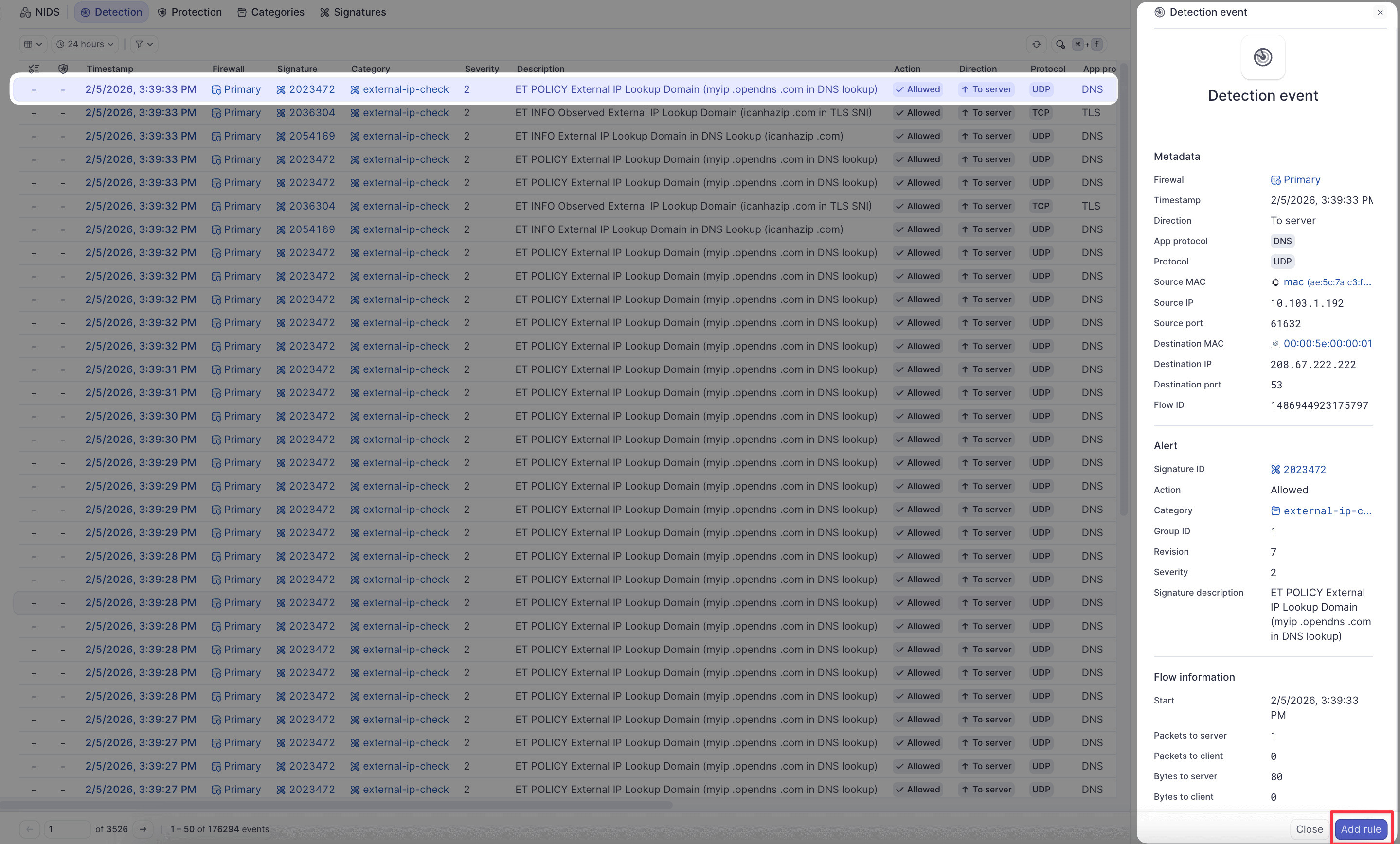The height and width of the screenshot is (844, 1400).
Task: Click the page number input field
Action: click(x=67, y=829)
